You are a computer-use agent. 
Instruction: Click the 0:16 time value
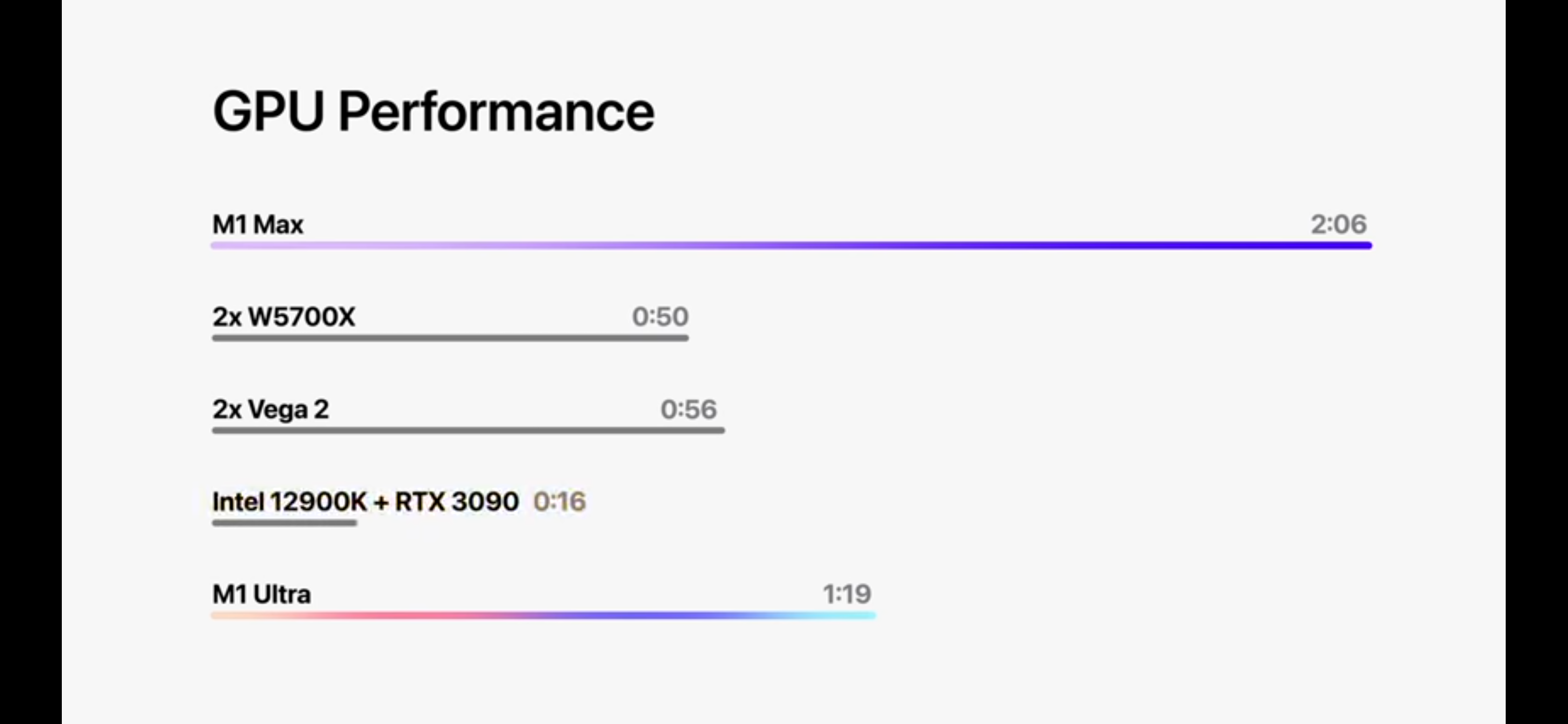pyautogui.click(x=559, y=502)
